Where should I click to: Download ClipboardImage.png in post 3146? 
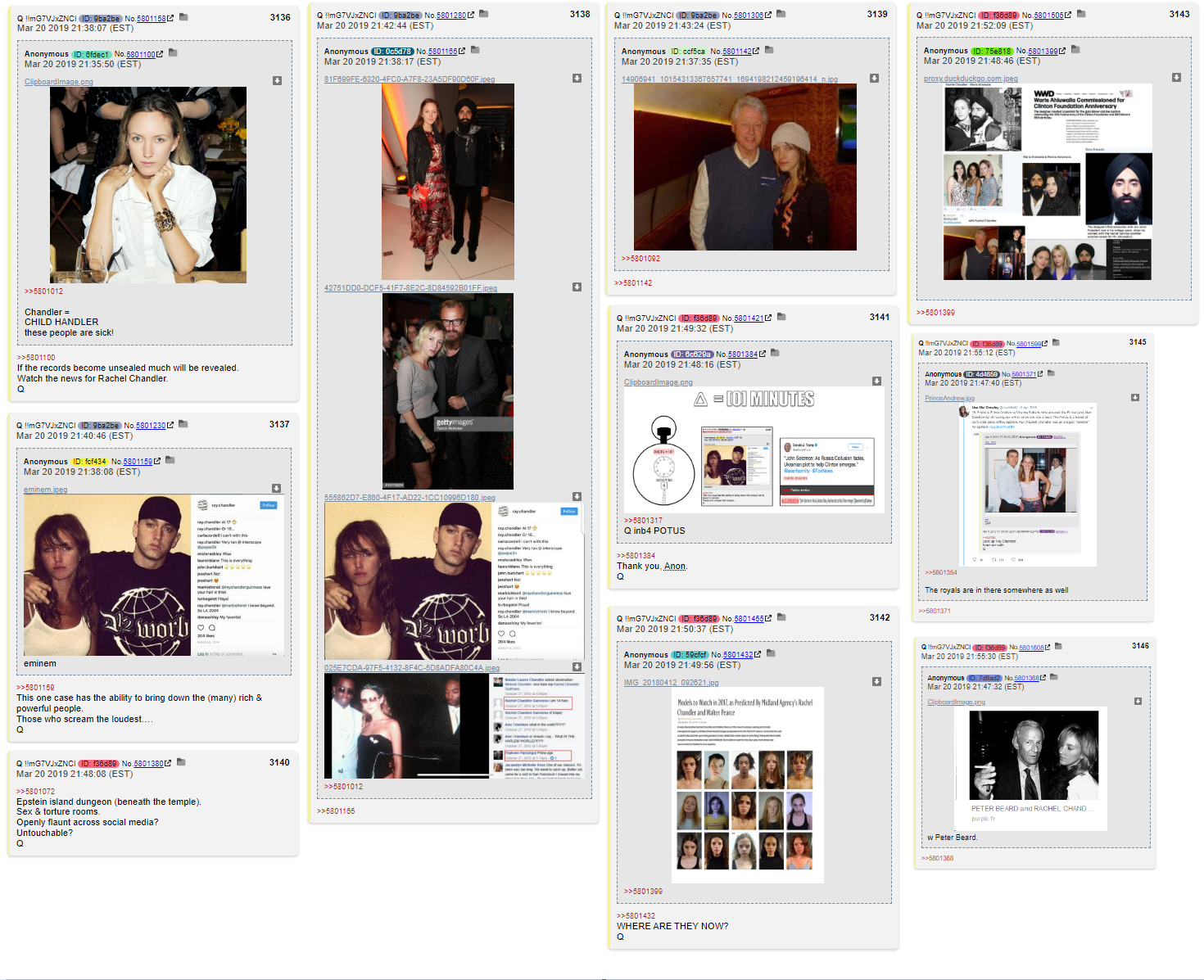[1138, 701]
